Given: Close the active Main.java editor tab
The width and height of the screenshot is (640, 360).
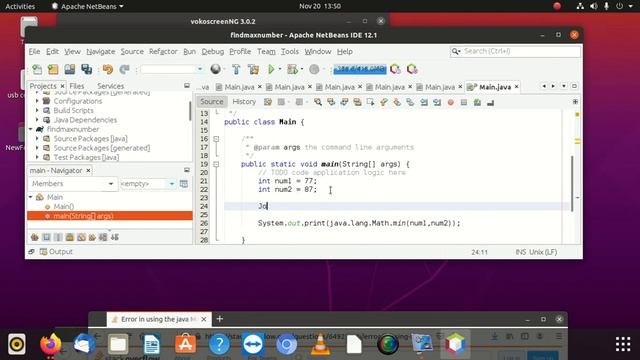Looking at the screenshot, I should (516, 87).
